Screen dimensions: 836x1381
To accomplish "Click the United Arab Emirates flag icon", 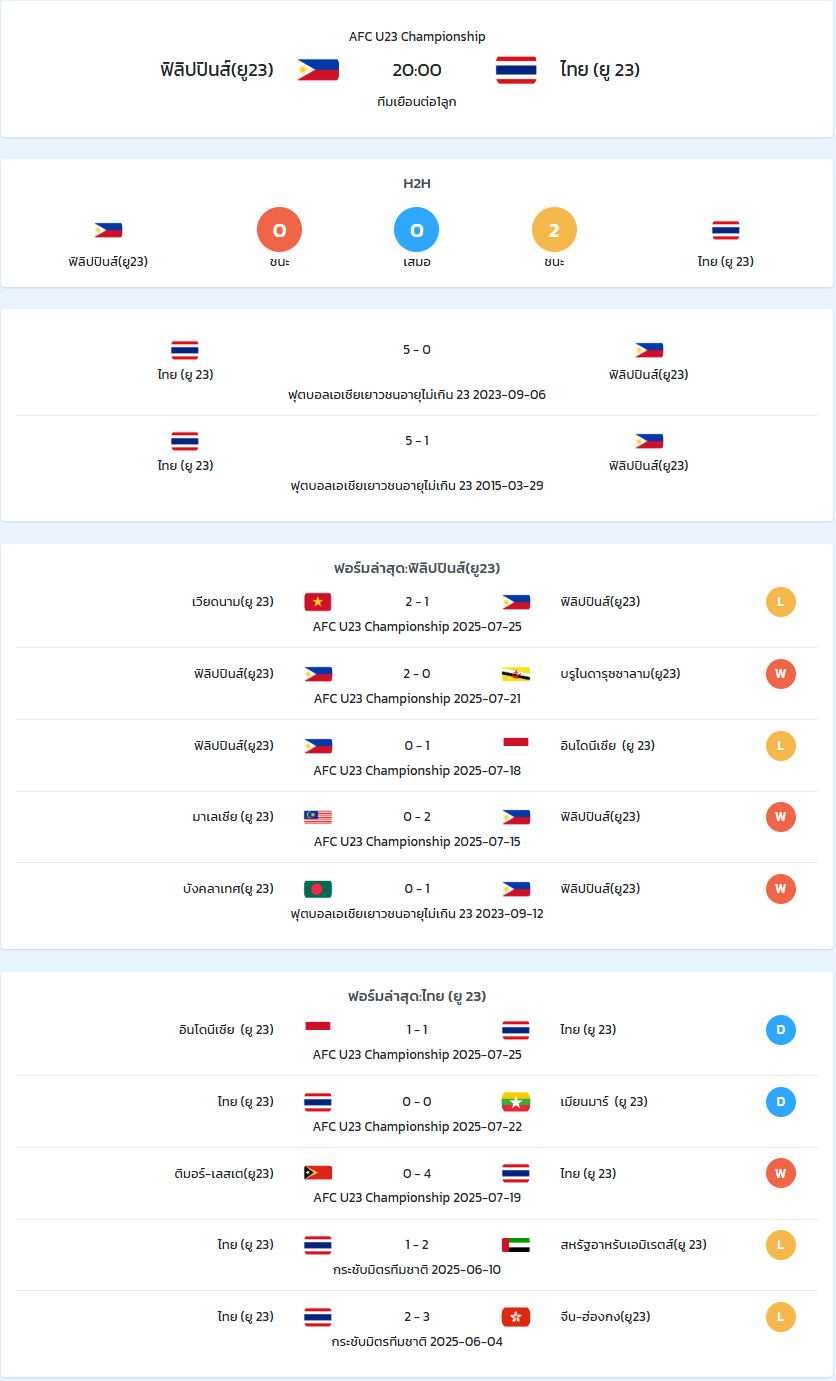I will pyautogui.click(x=516, y=1245).
